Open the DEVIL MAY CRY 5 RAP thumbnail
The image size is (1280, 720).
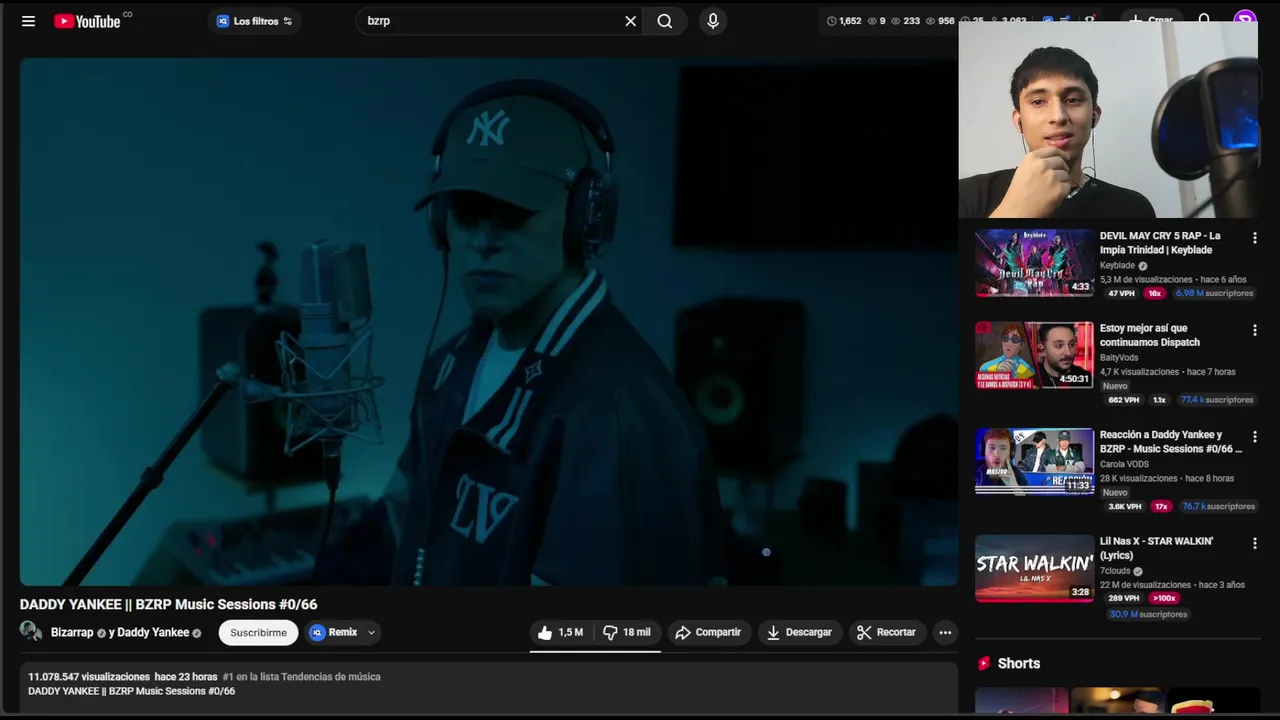pos(1035,263)
